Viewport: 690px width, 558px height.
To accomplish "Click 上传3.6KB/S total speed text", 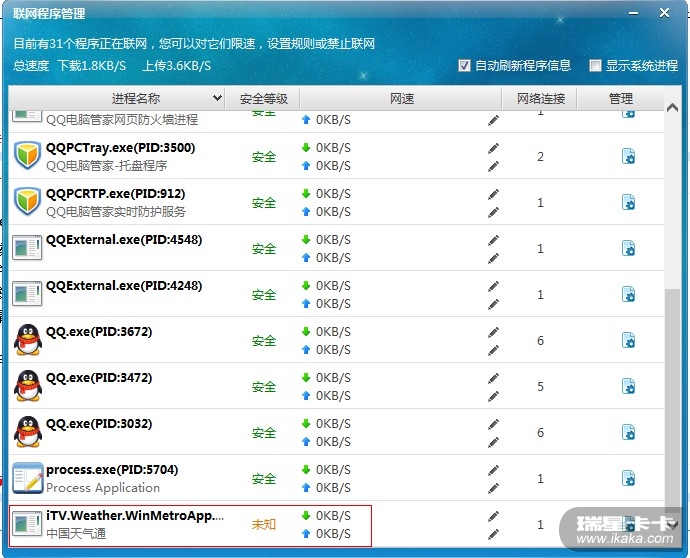I will [176, 66].
